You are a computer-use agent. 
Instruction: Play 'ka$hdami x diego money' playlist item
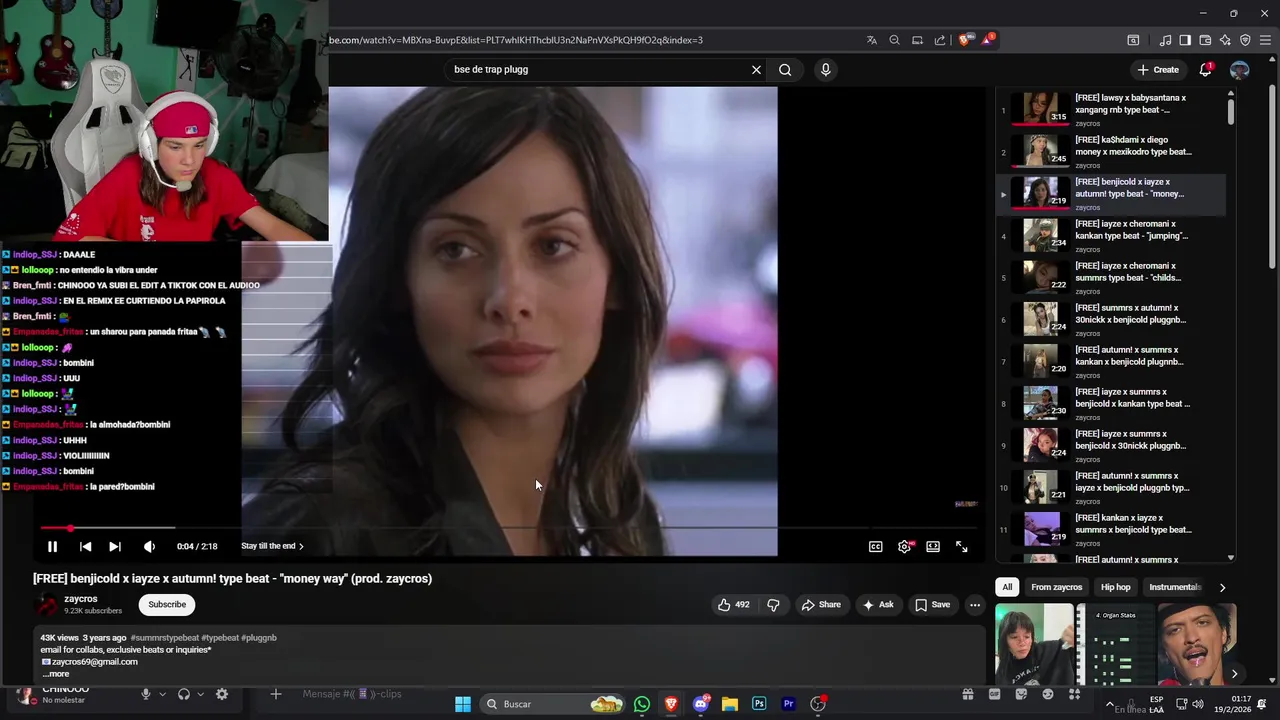tap(1113, 150)
